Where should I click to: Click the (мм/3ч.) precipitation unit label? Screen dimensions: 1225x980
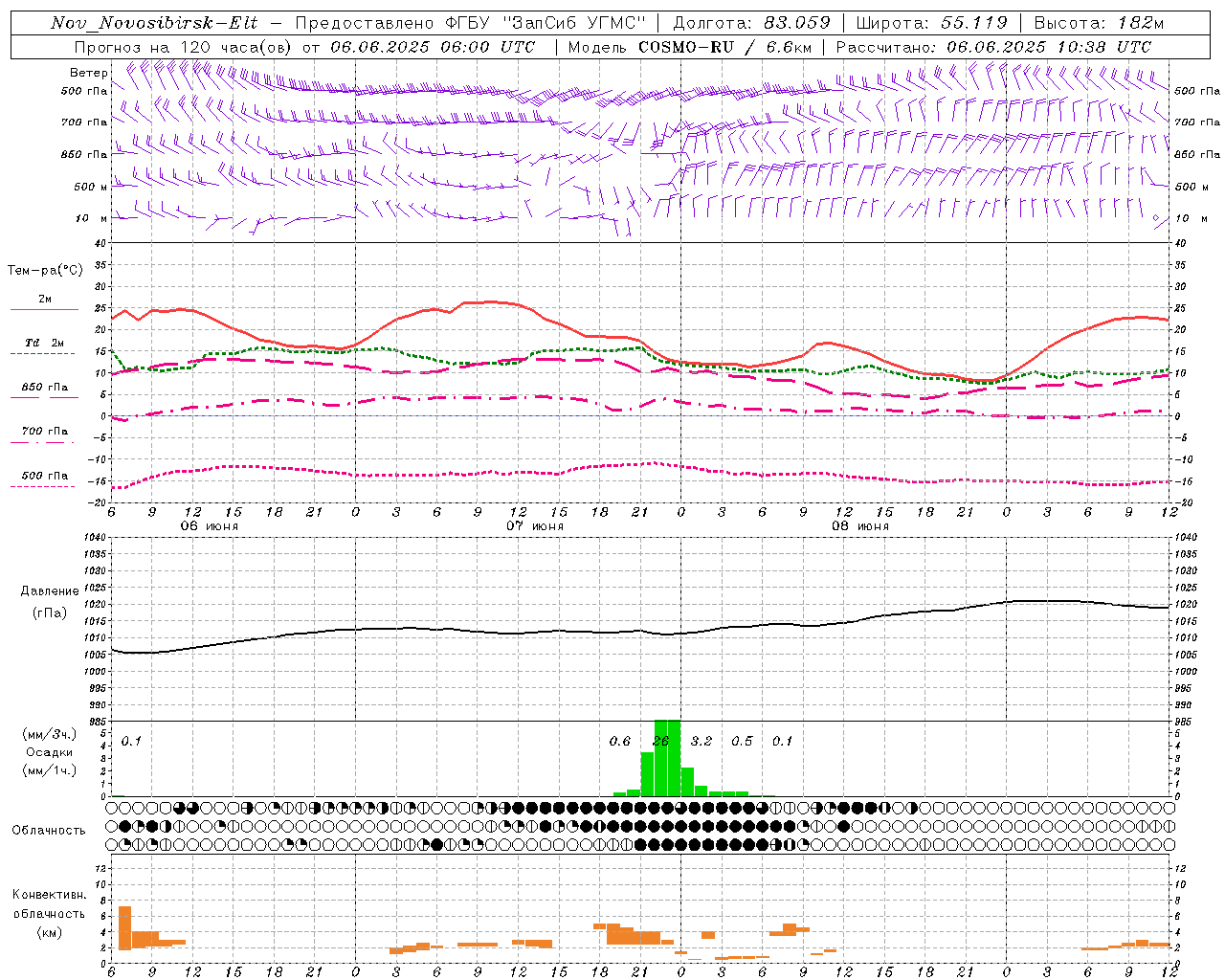point(50,734)
